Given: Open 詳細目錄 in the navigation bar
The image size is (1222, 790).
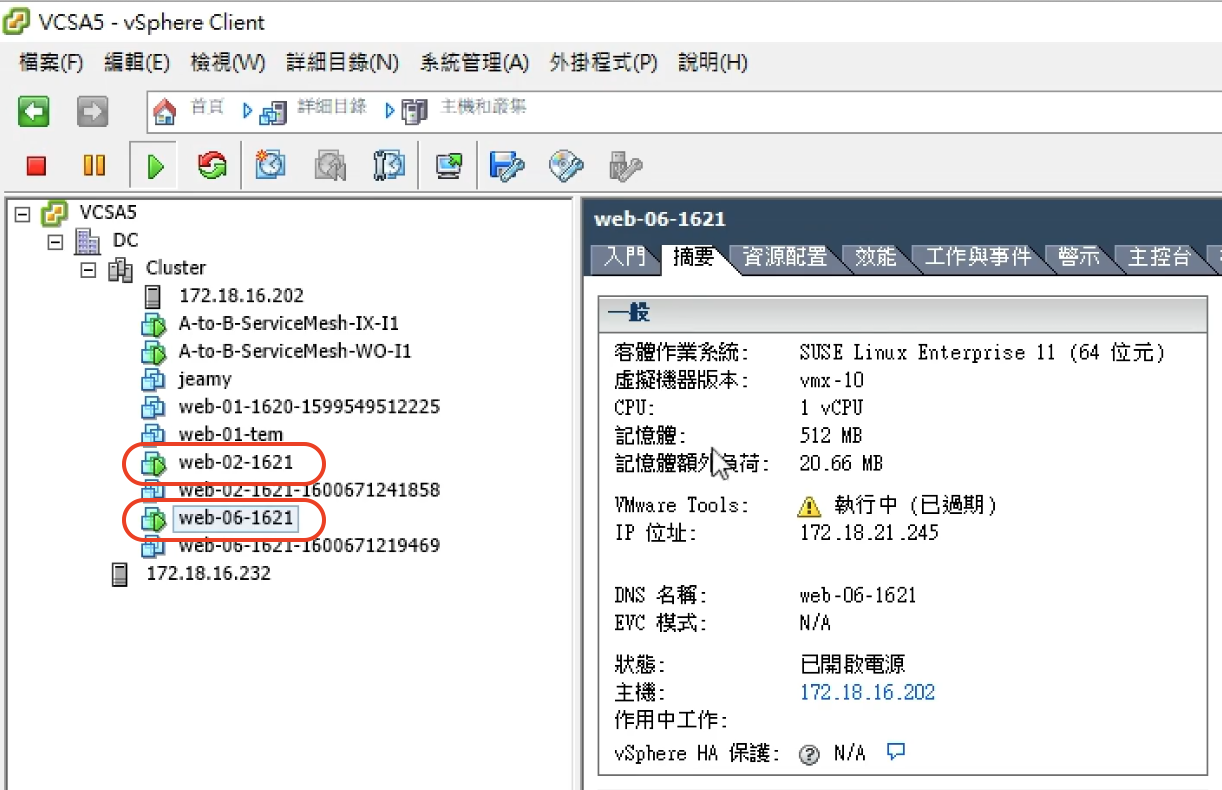Looking at the screenshot, I should (331, 108).
